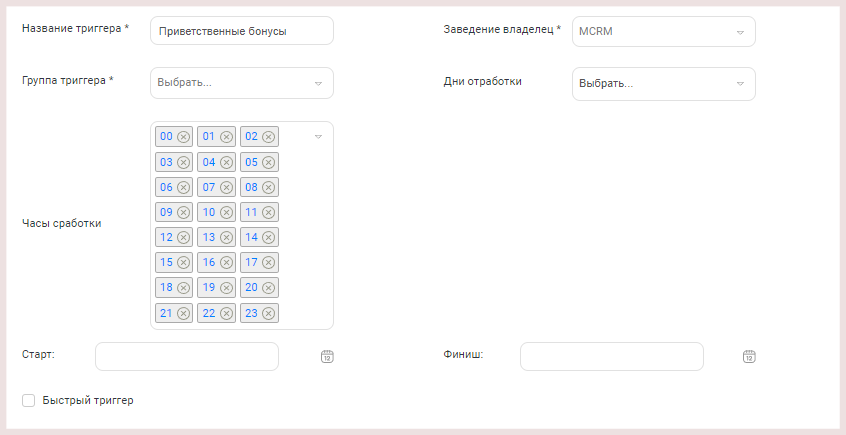Open the Старт calendar date picker
This screenshot has height=435, width=846.
pos(327,356)
